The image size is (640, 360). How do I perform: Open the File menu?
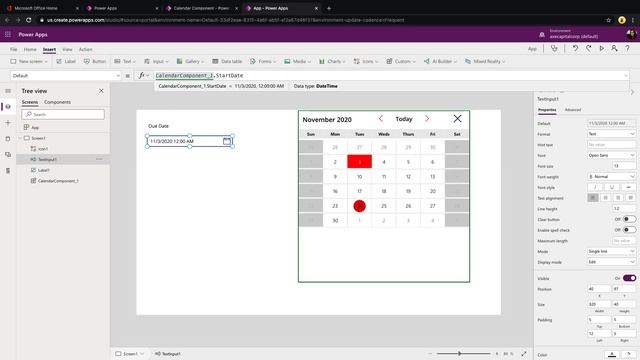click(13, 49)
